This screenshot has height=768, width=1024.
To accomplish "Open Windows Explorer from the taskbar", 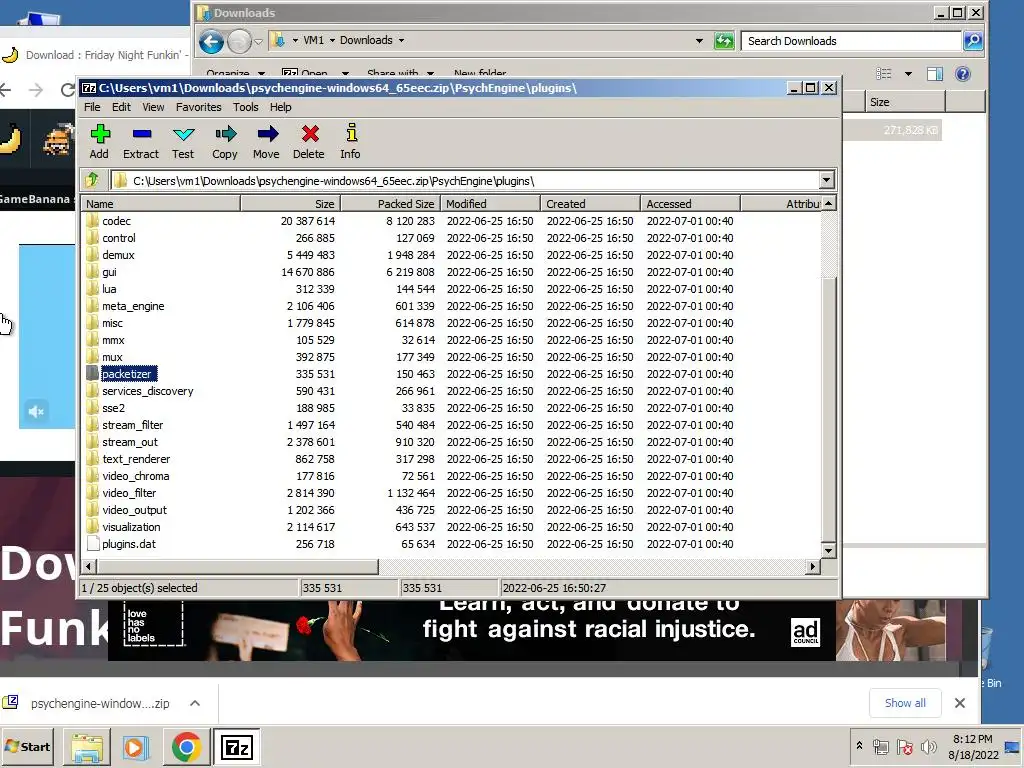I will (x=87, y=747).
